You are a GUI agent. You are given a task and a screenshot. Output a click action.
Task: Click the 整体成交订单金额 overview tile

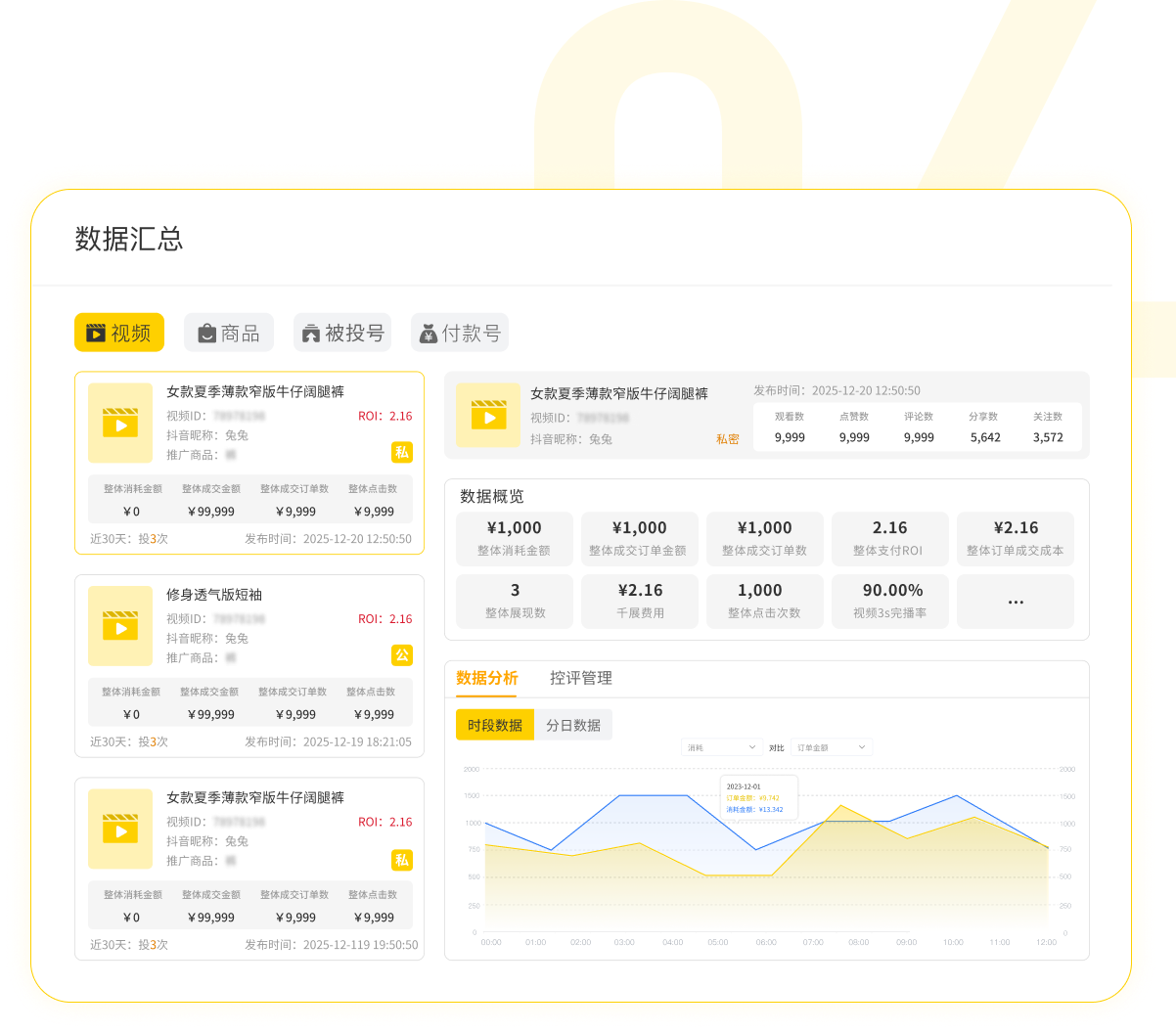point(640,538)
